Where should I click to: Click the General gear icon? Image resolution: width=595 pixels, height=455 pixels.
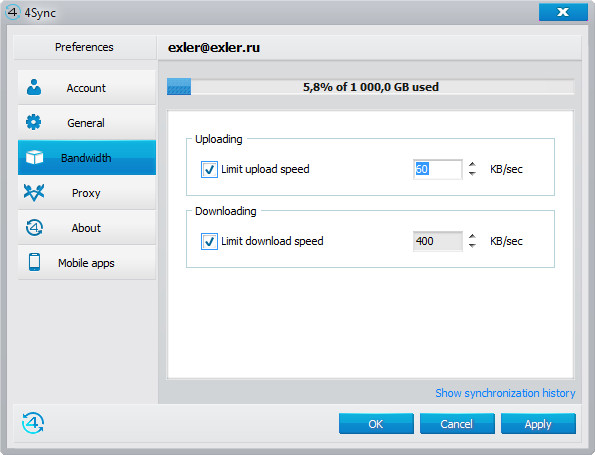click(x=34, y=122)
